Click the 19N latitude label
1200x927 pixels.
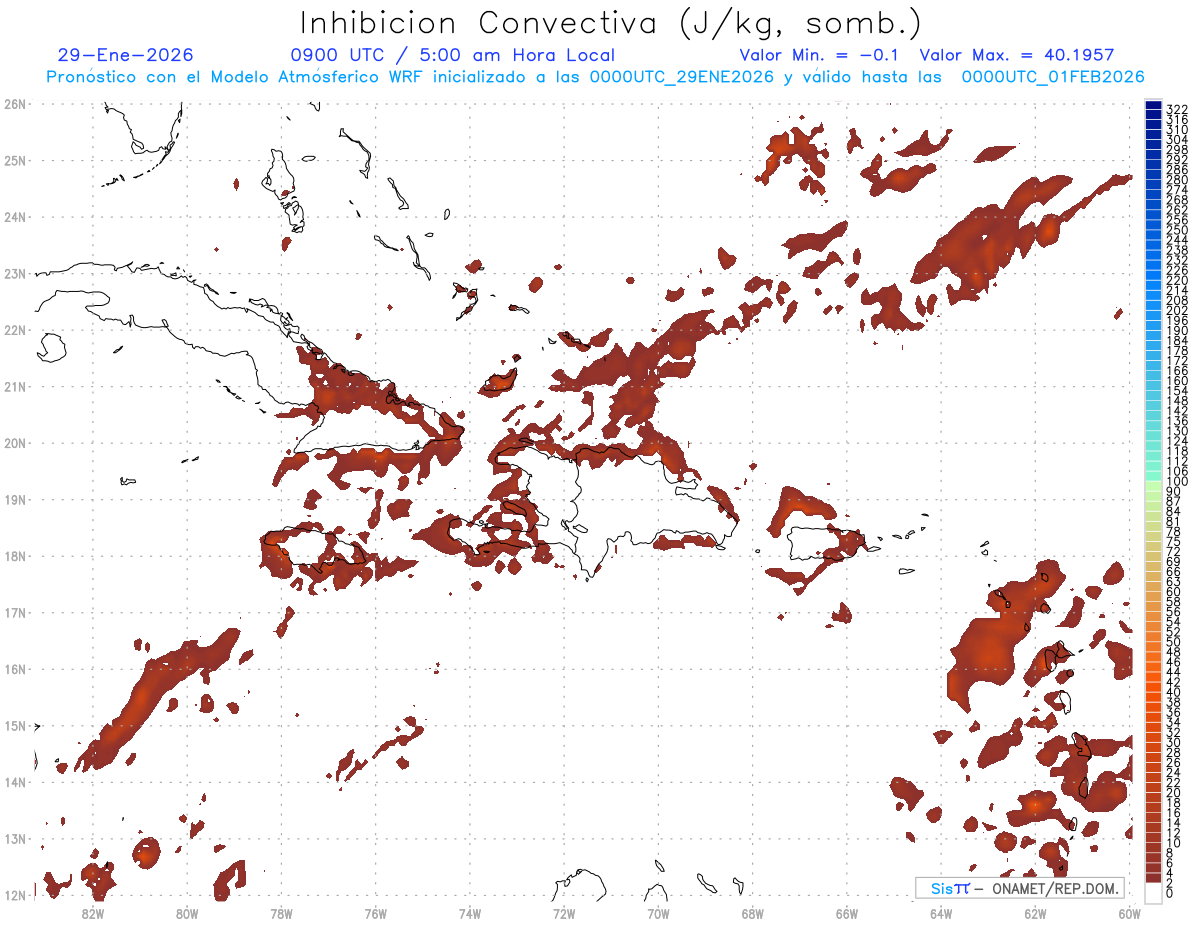point(15,499)
